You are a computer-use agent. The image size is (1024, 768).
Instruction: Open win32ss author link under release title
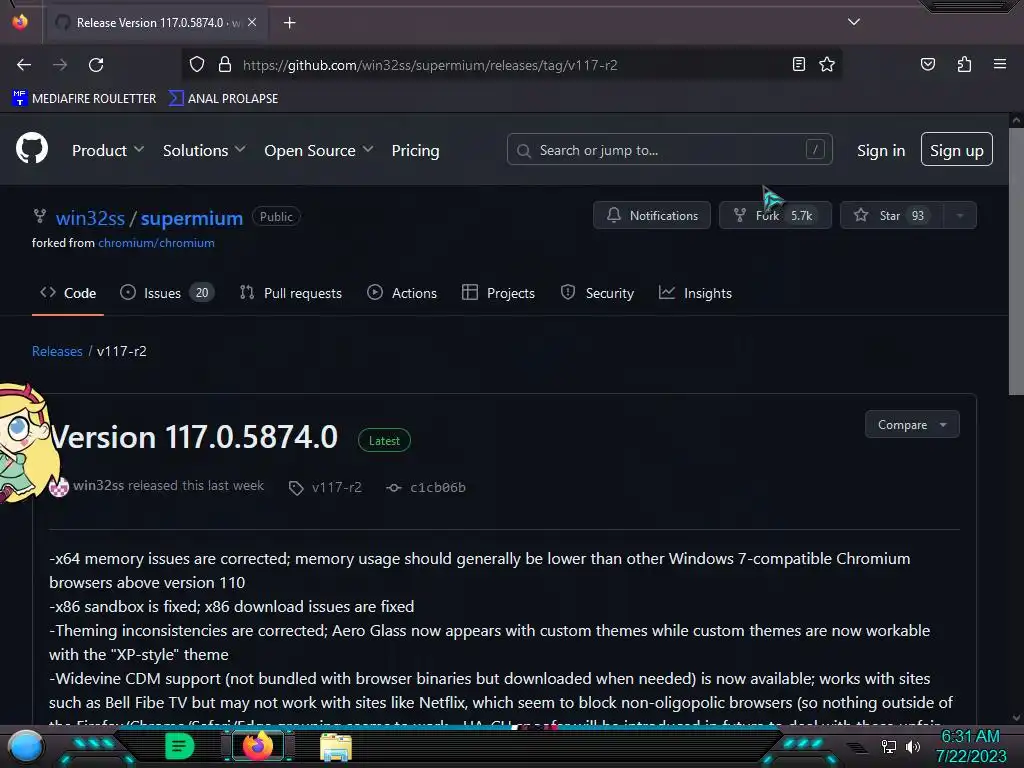pos(98,485)
